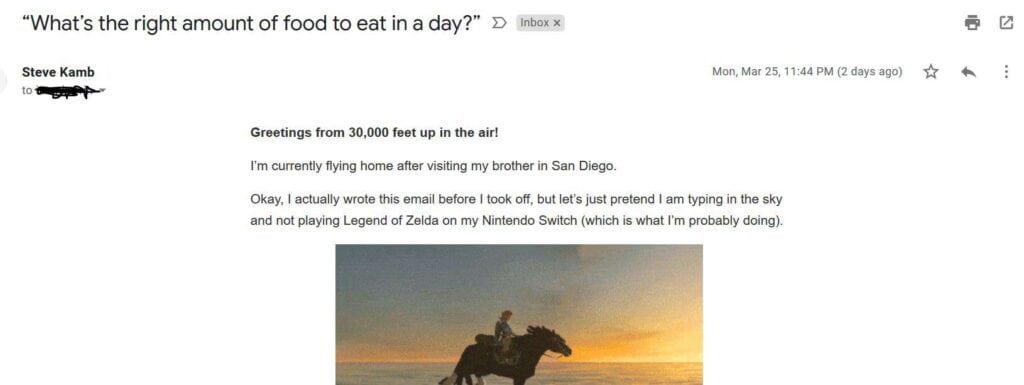Open the Zelda horse rider image
Image resolution: width=1024 pixels, height=385 pixels.
519,315
